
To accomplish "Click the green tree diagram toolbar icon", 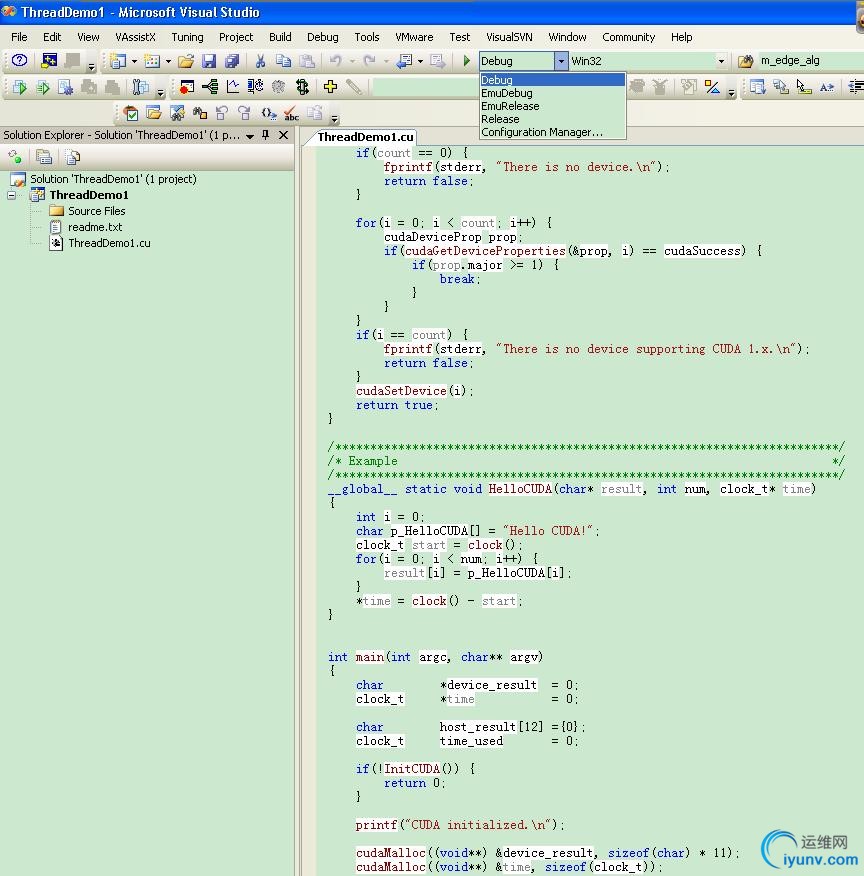I will click(210, 87).
